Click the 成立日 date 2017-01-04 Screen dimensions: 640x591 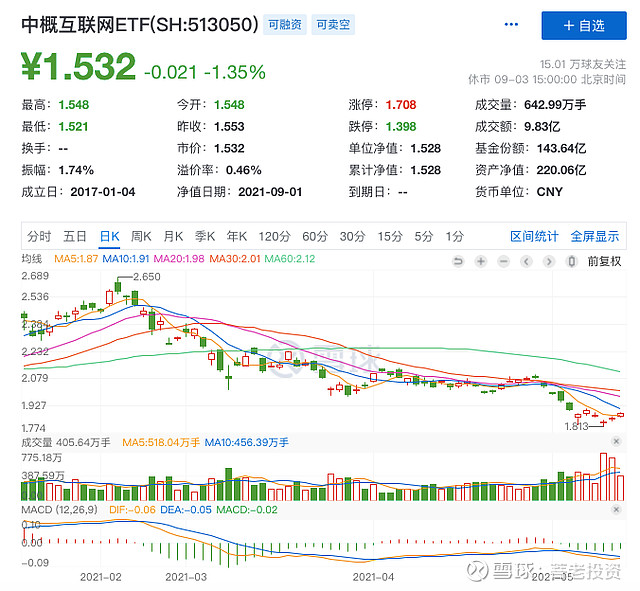tap(103, 192)
